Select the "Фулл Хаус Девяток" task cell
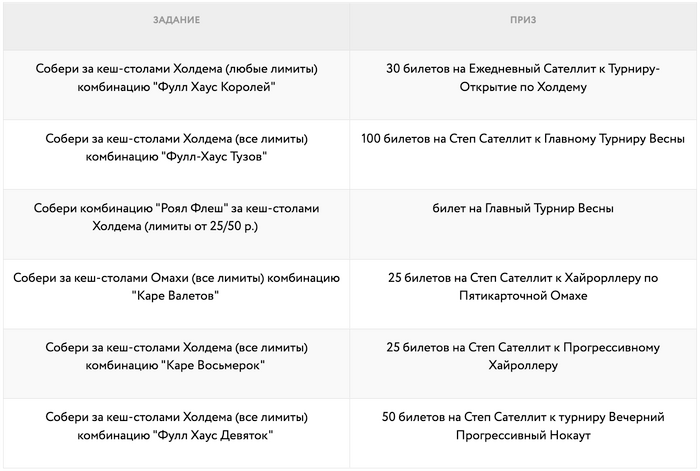 point(176,427)
